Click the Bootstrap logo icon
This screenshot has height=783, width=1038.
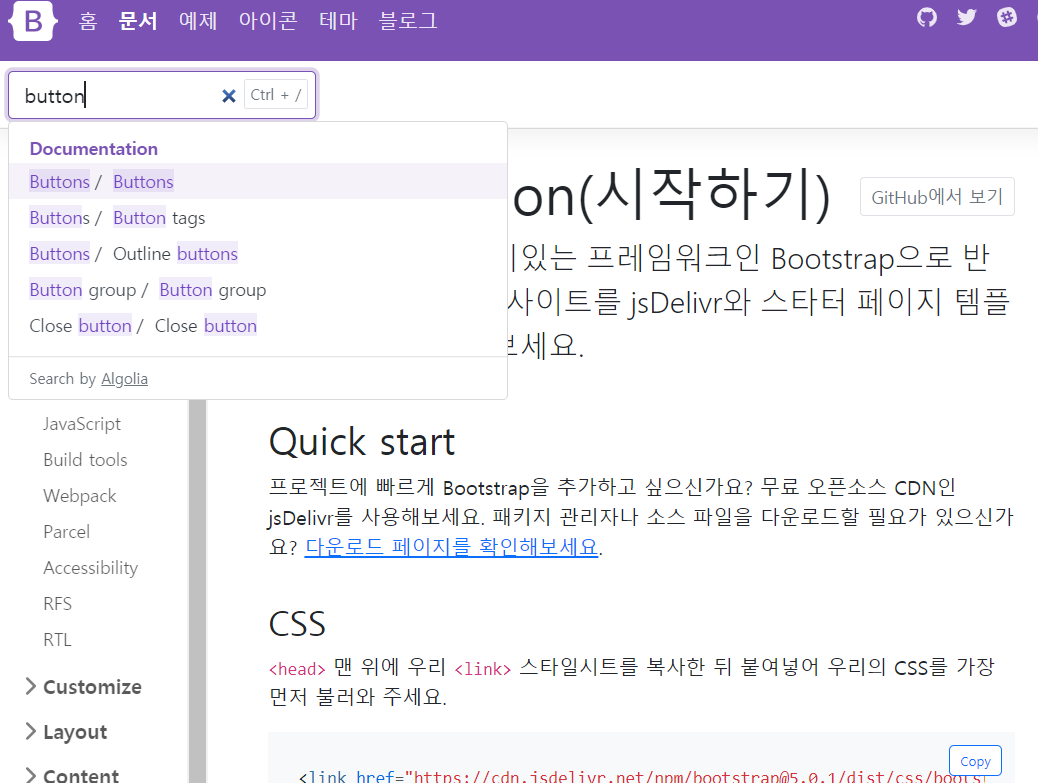click(33, 21)
